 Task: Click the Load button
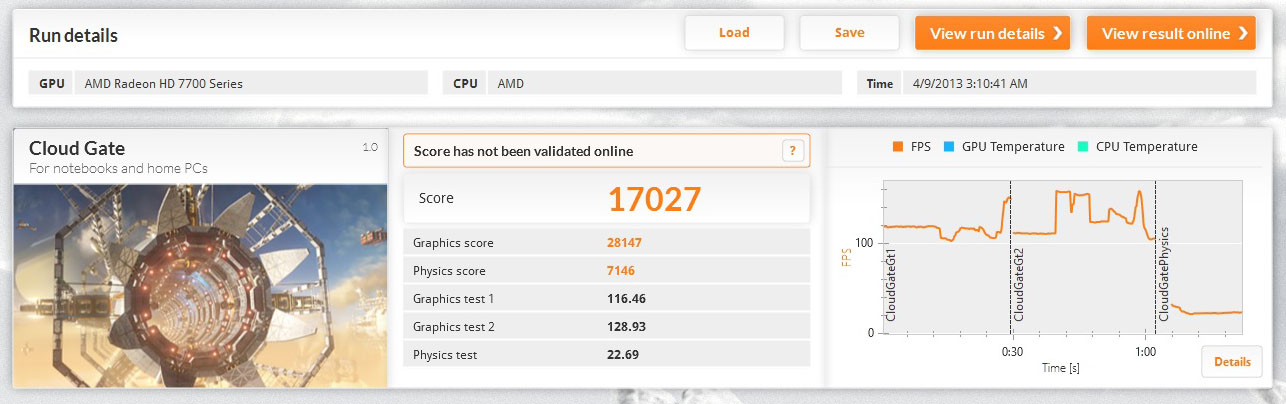[734, 33]
